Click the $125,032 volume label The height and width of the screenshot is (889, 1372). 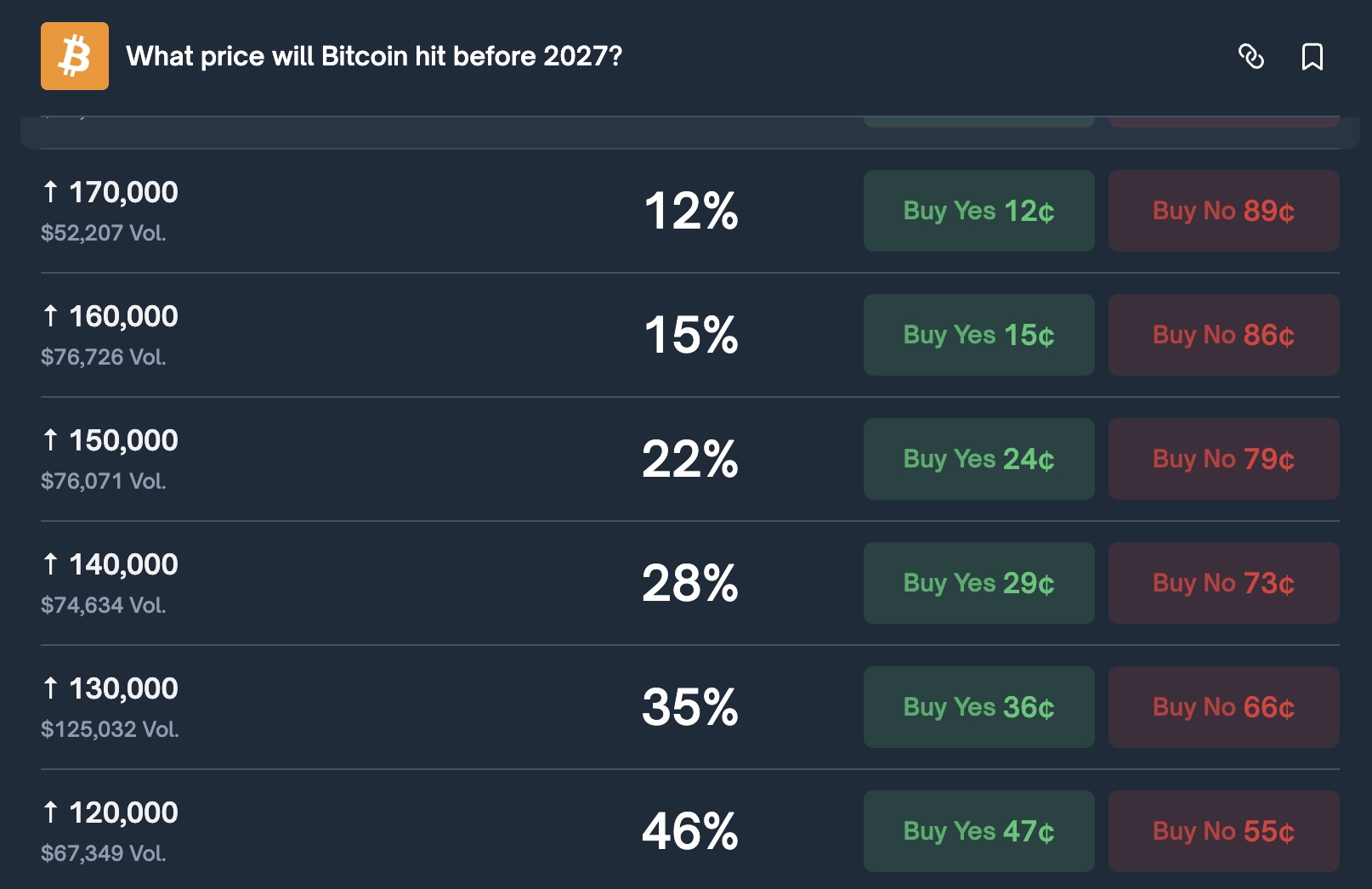coord(110,728)
